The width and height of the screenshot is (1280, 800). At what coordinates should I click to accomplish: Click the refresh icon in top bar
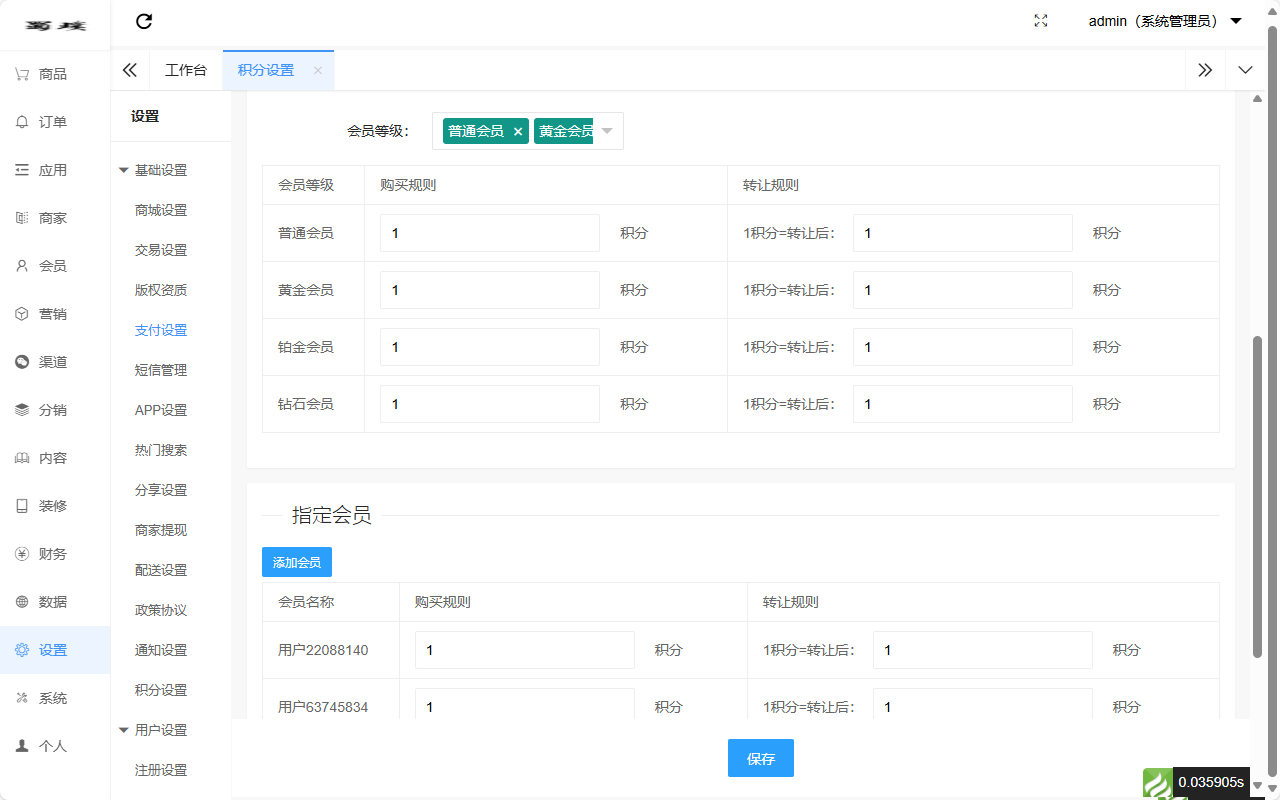tap(144, 21)
